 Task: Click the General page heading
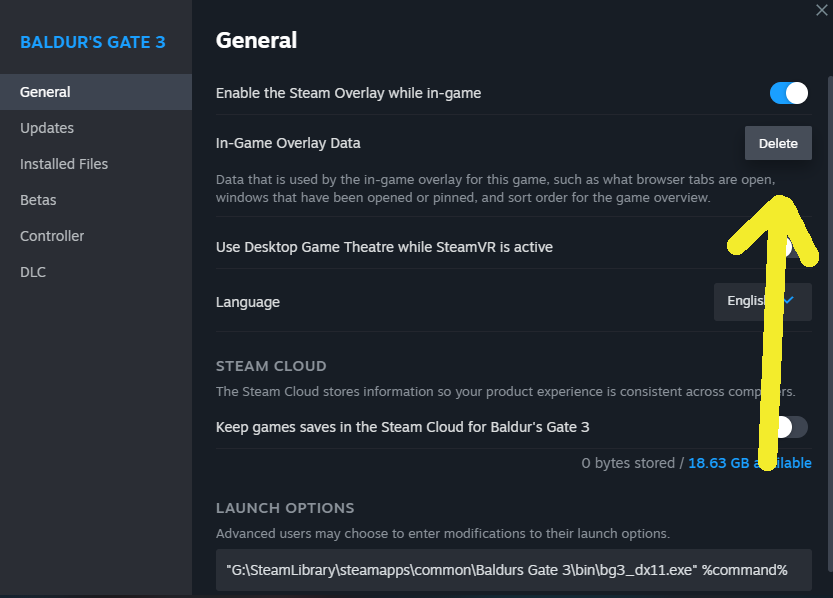(x=256, y=40)
